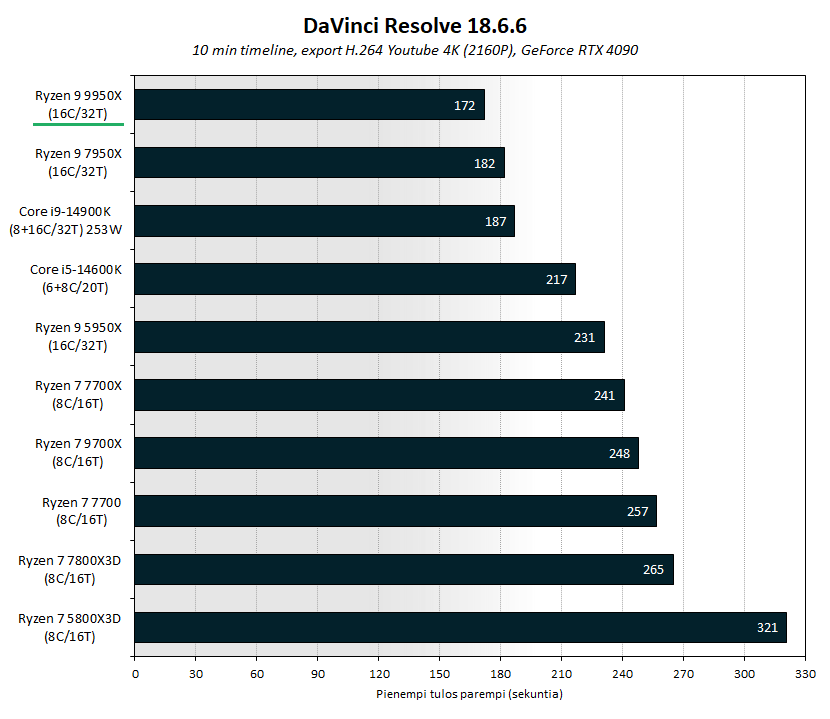The width and height of the screenshot is (830, 719).
Task: Select the 'Ryzen 9 9950X (16C/32T)' label
Action: point(78,105)
